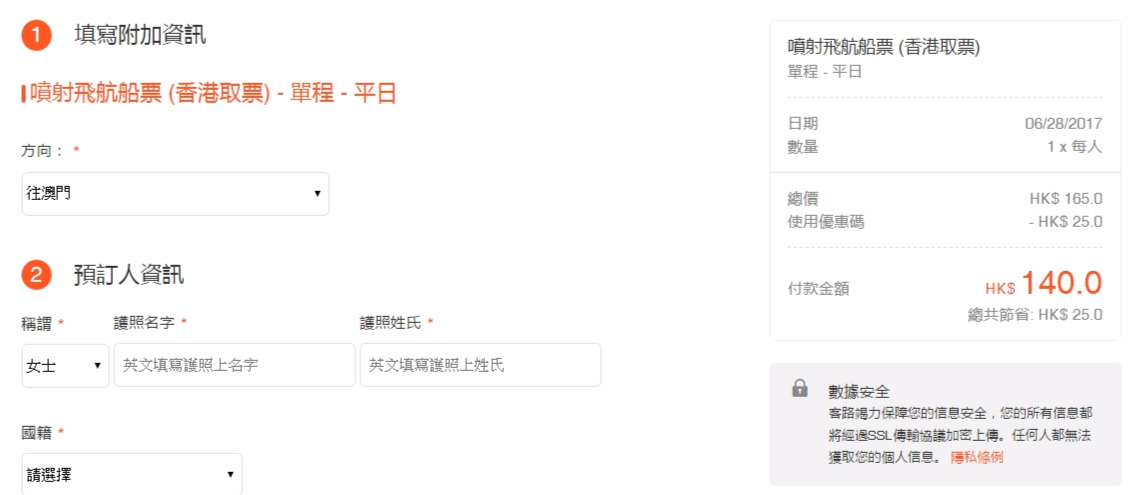Open the 隱私條例 privacy policy link

click(x=976, y=457)
